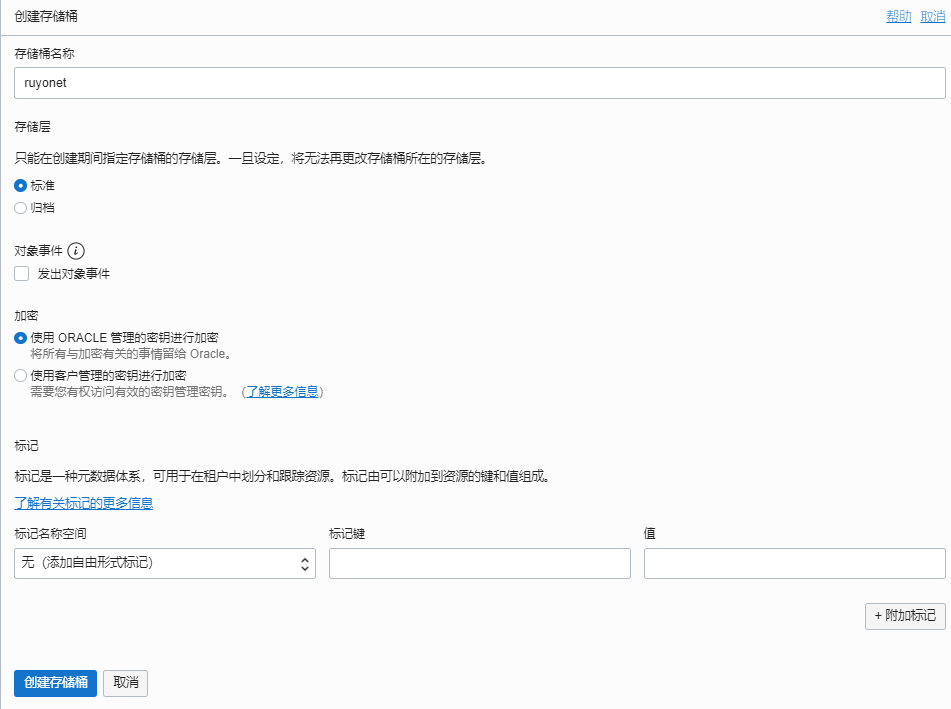
Task: Click the + 附加标记 button
Action: (x=904, y=616)
